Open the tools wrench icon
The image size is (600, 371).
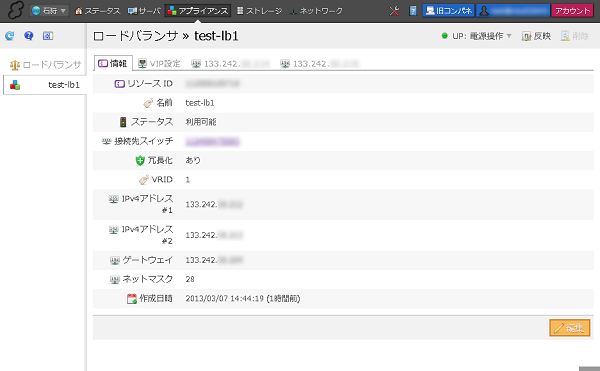394,11
